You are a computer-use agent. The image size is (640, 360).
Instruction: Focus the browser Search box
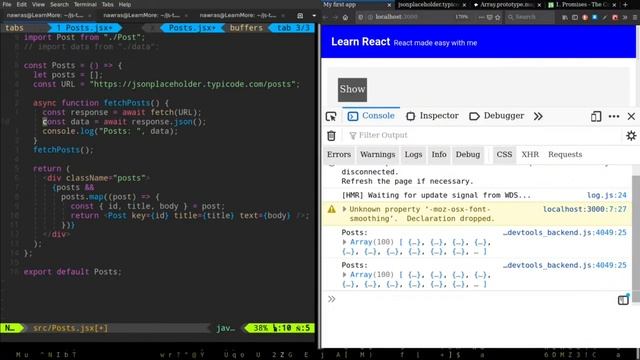[x=530, y=18]
